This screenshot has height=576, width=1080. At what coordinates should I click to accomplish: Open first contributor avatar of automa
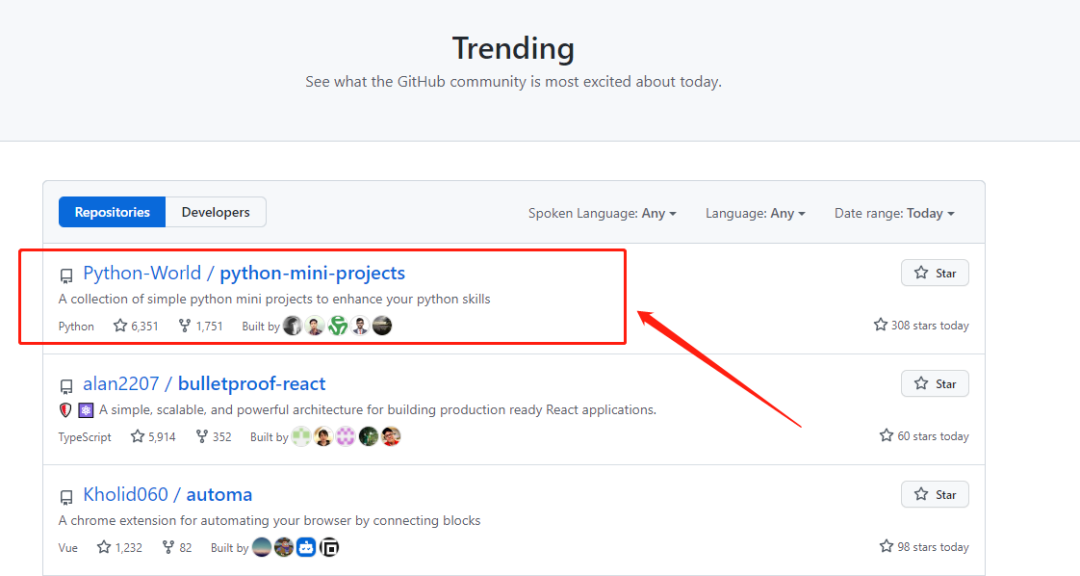click(x=262, y=547)
